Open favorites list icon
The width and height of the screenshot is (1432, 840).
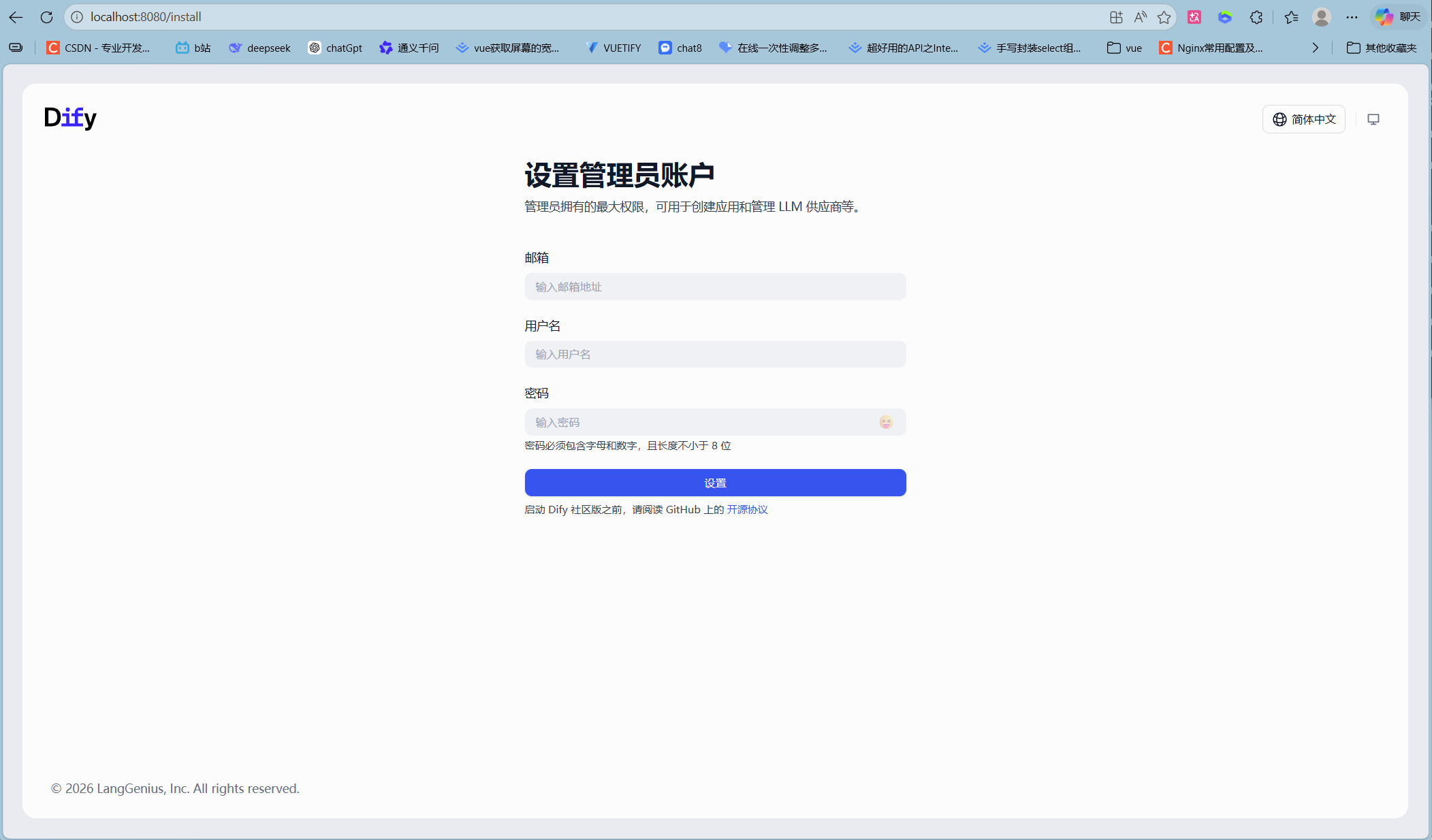pyautogui.click(x=1291, y=17)
